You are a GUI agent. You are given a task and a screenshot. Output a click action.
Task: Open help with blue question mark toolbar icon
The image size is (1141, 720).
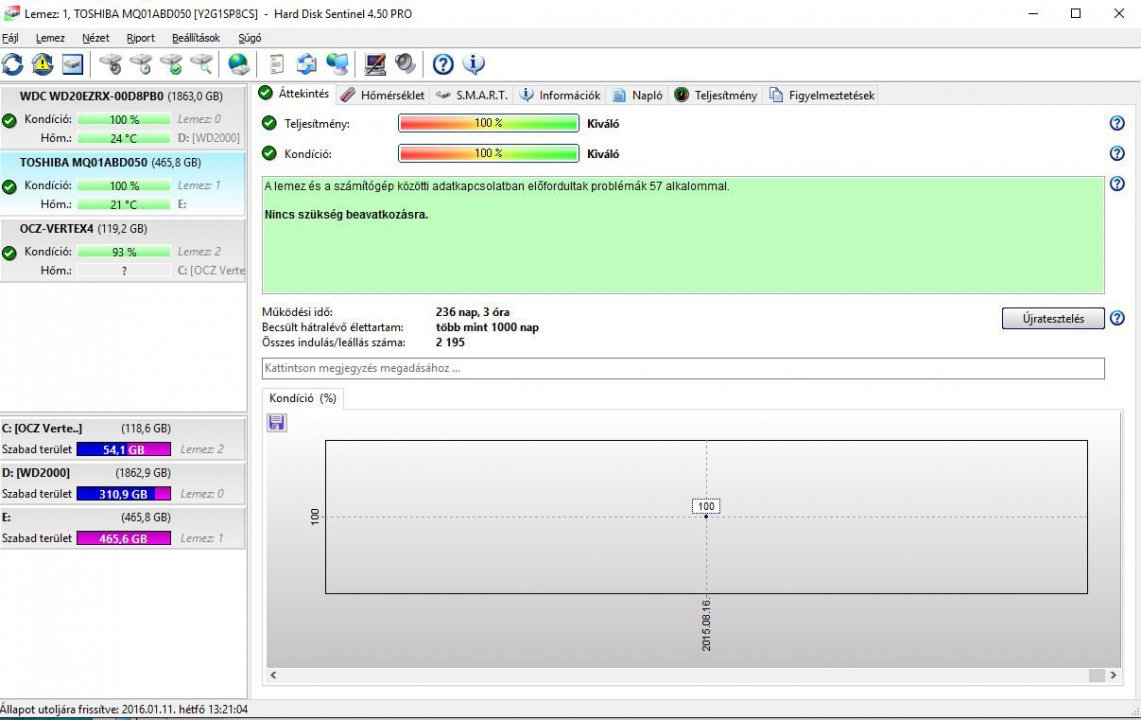coord(443,65)
